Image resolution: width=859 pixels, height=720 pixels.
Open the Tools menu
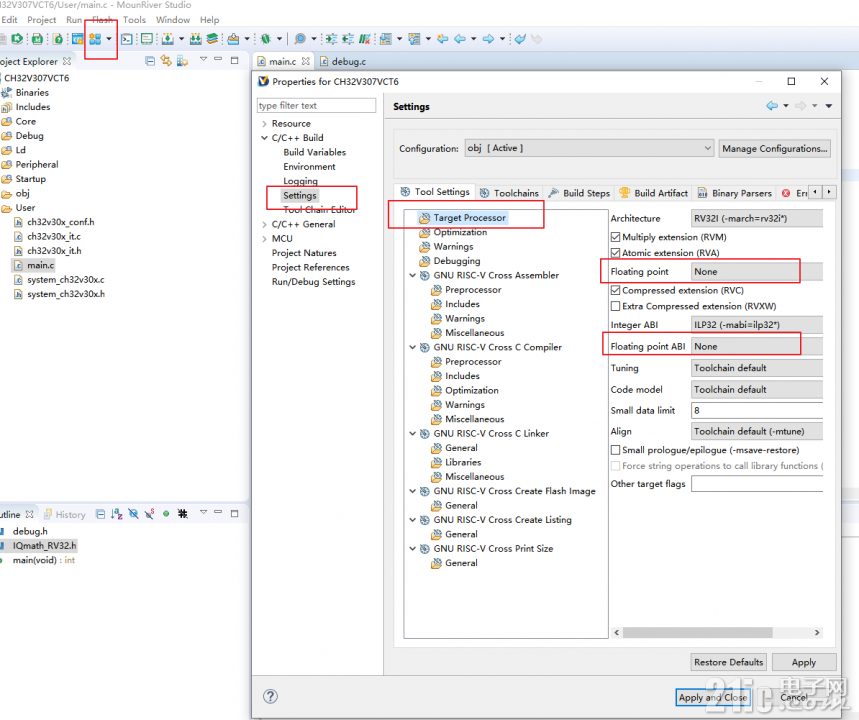click(134, 20)
